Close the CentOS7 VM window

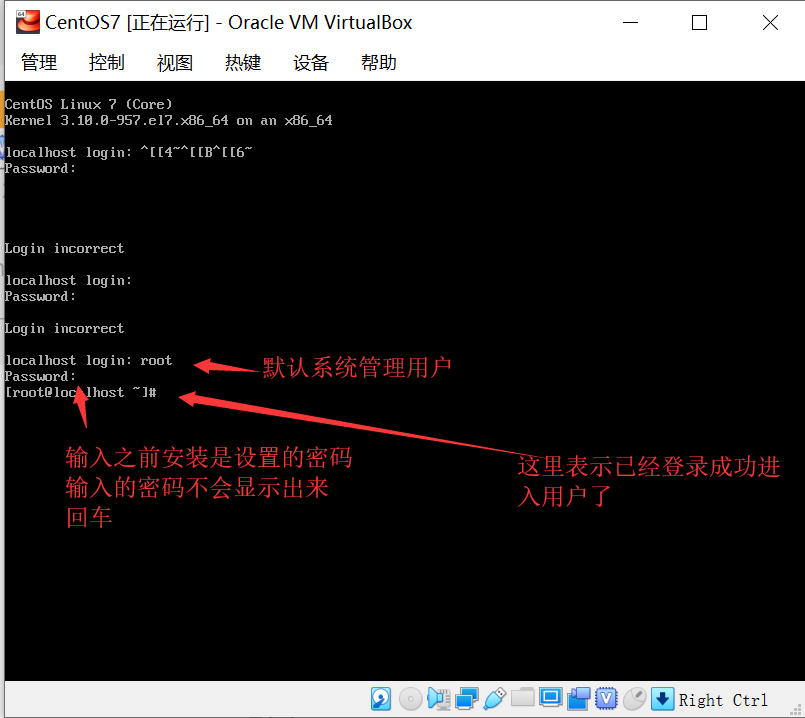click(770, 23)
